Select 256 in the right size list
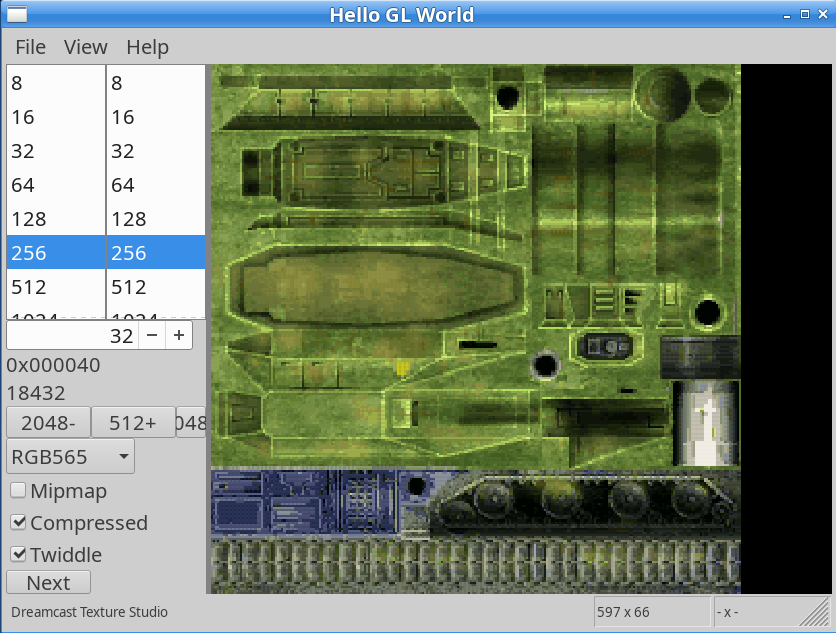836x633 pixels. tap(156, 252)
